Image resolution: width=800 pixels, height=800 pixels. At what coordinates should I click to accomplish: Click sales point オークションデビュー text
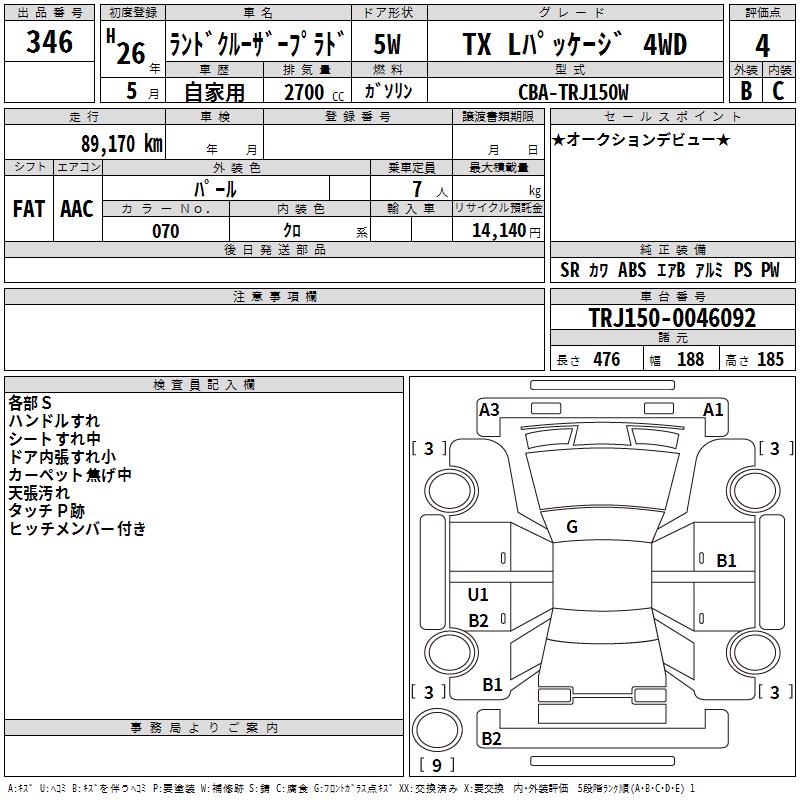point(641,139)
